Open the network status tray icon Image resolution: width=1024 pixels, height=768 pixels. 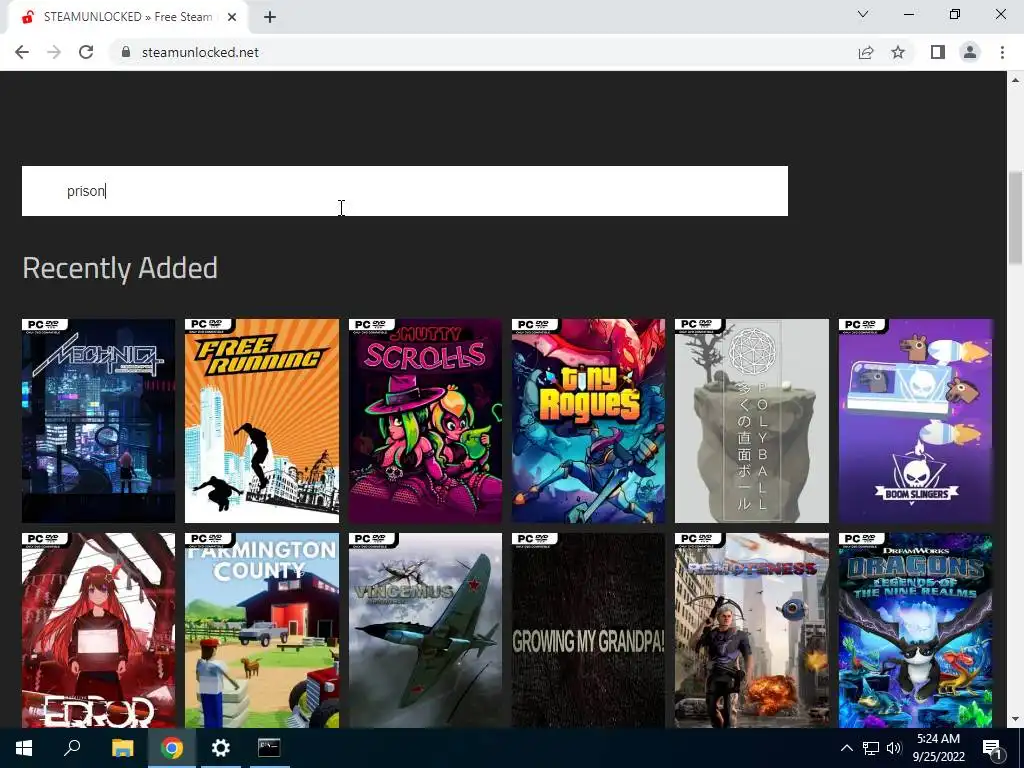point(871,748)
